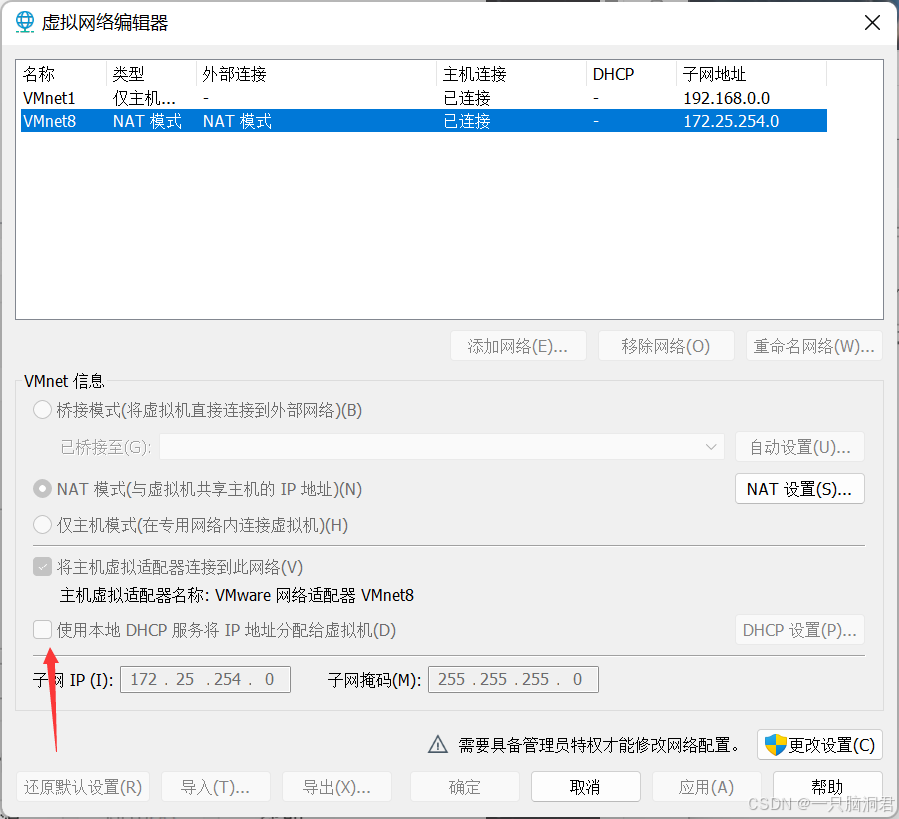
Task: Click 添加网络(E)... button
Action: [518, 346]
